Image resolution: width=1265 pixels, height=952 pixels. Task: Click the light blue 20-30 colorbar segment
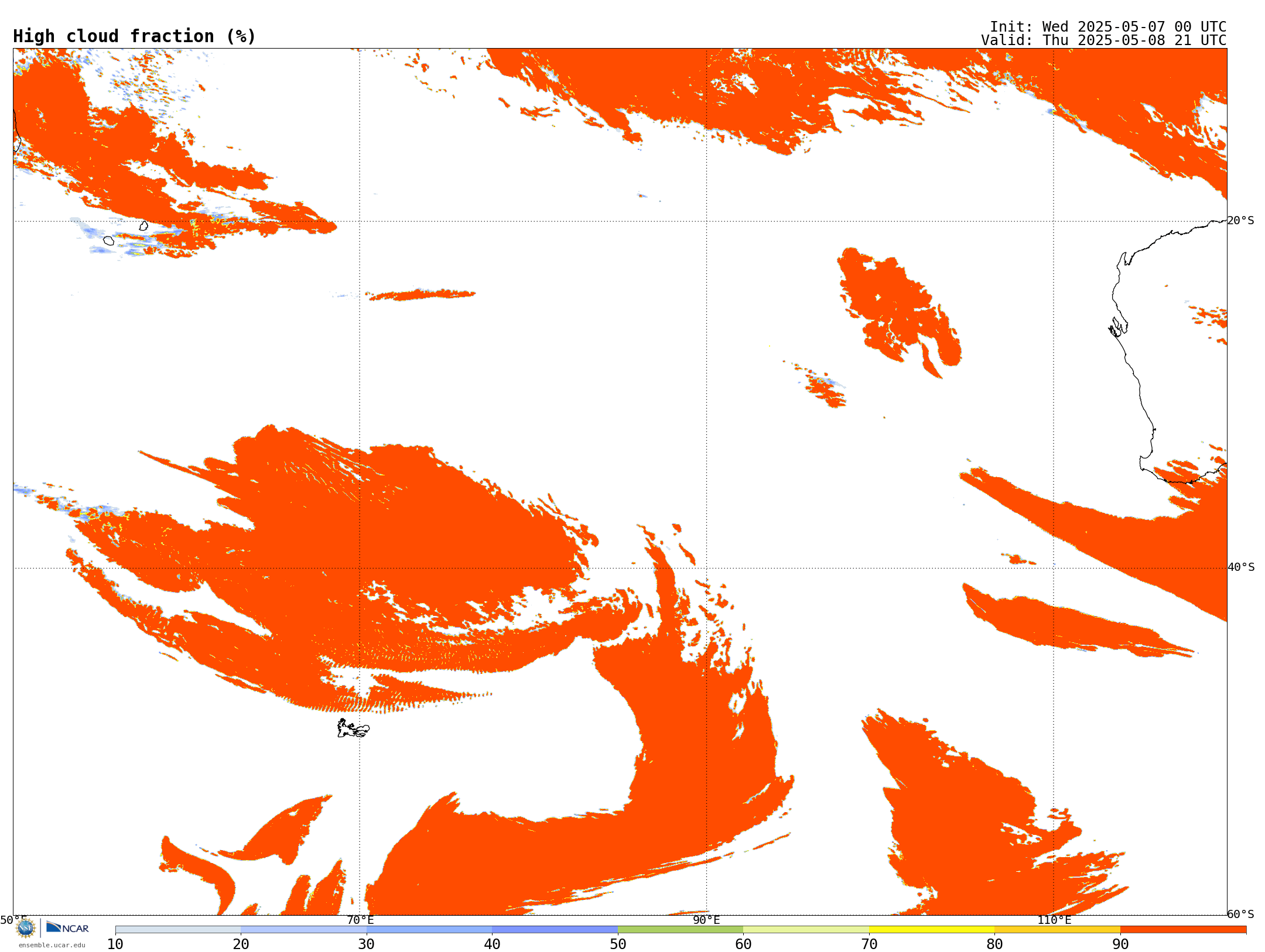(303, 930)
